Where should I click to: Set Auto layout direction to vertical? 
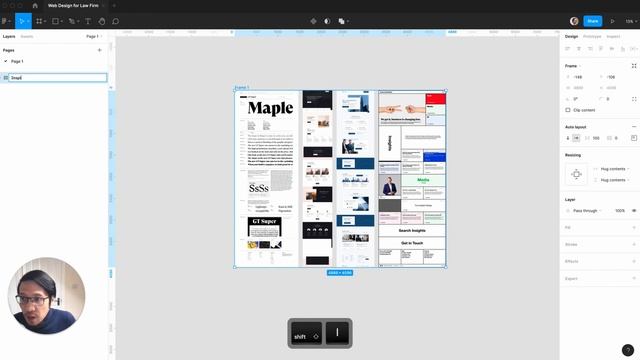(x=568, y=138)
